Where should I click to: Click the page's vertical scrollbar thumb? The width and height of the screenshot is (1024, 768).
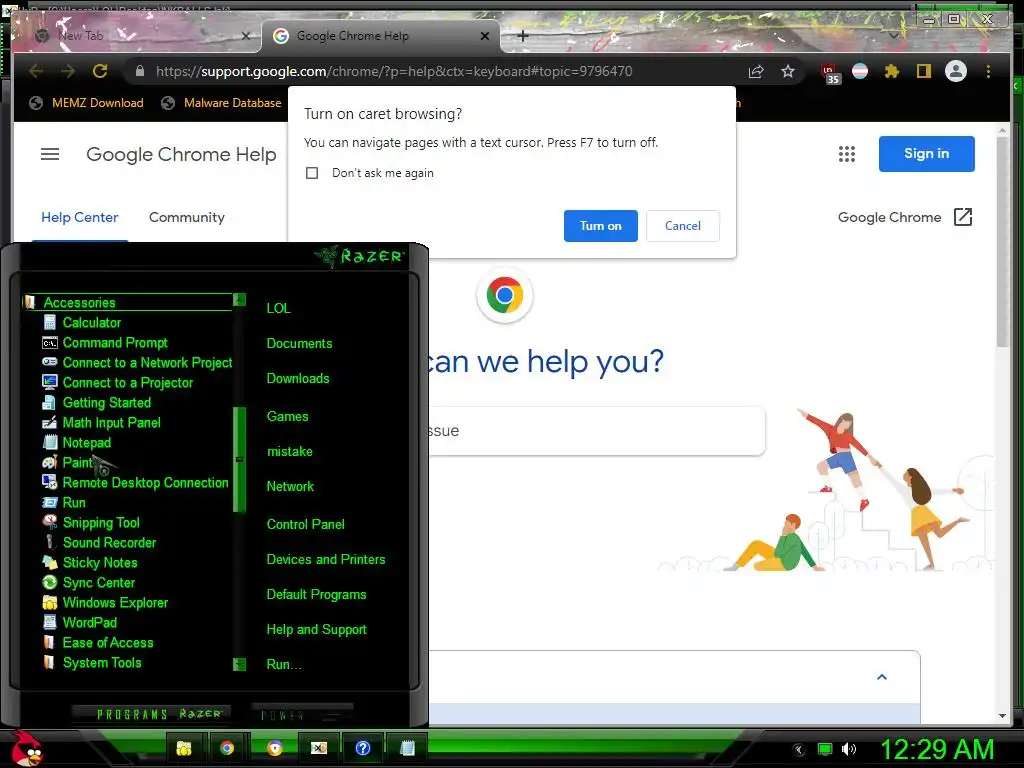pos(1002,243)
